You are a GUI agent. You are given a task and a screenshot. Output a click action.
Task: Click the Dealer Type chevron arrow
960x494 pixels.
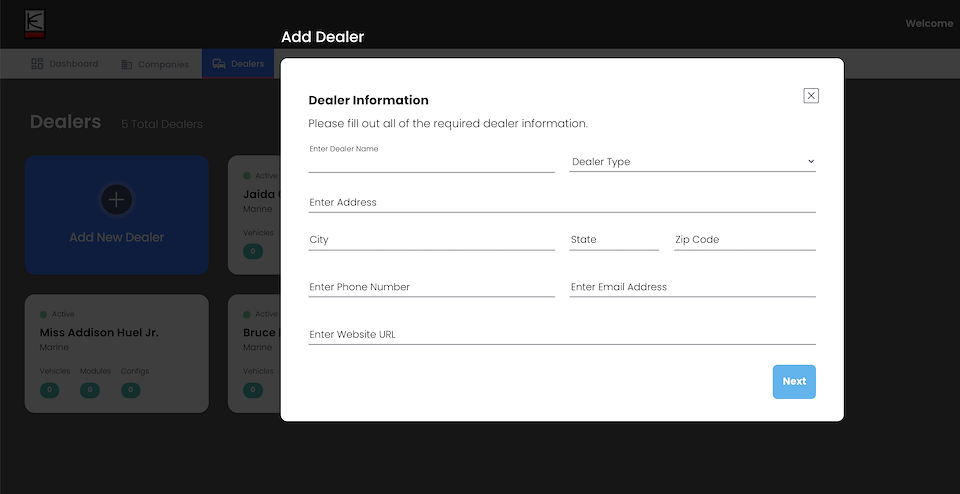[x=811, y=162]
